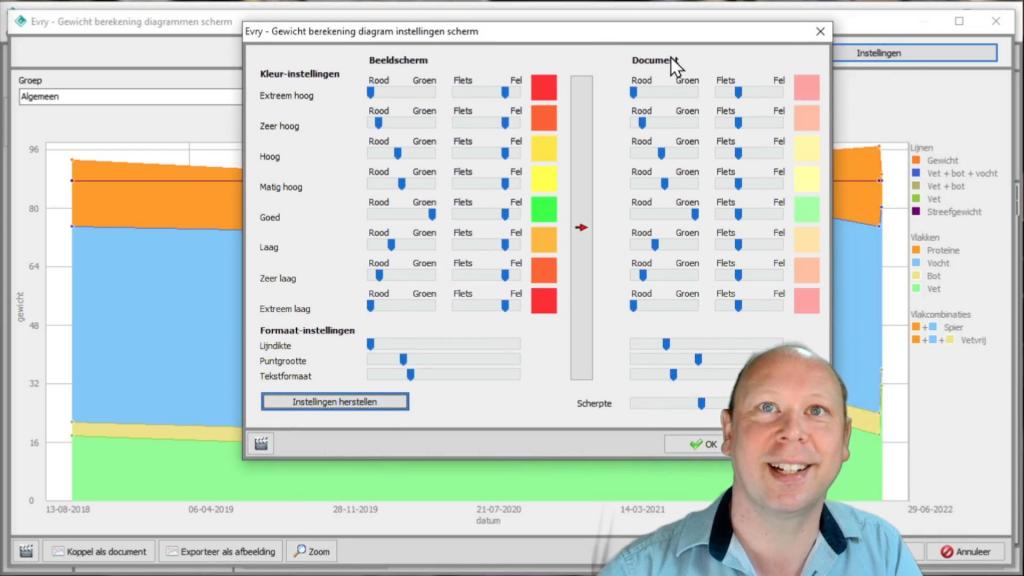
Task: Click Beeldscherm Rood-Groen slider for Extreem hoog
Action: point(401,93)
